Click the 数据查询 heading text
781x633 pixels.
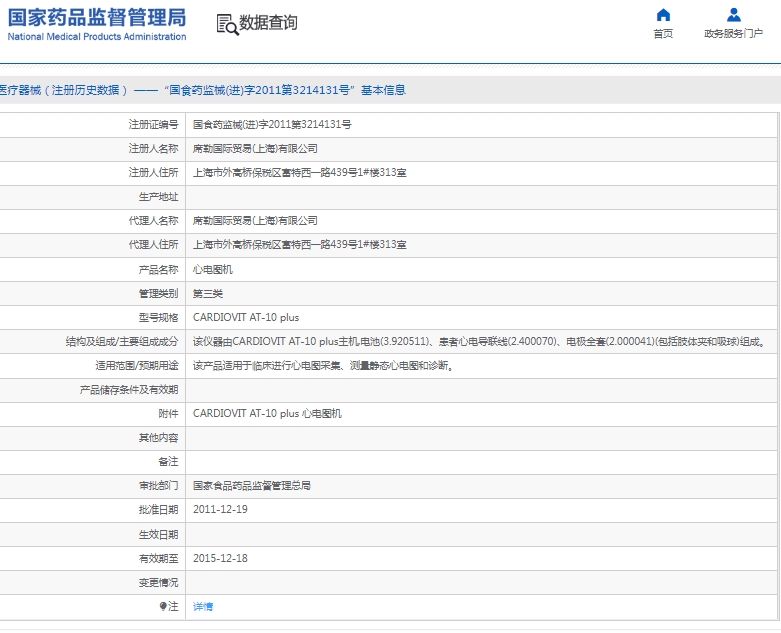tap(268, 23)
